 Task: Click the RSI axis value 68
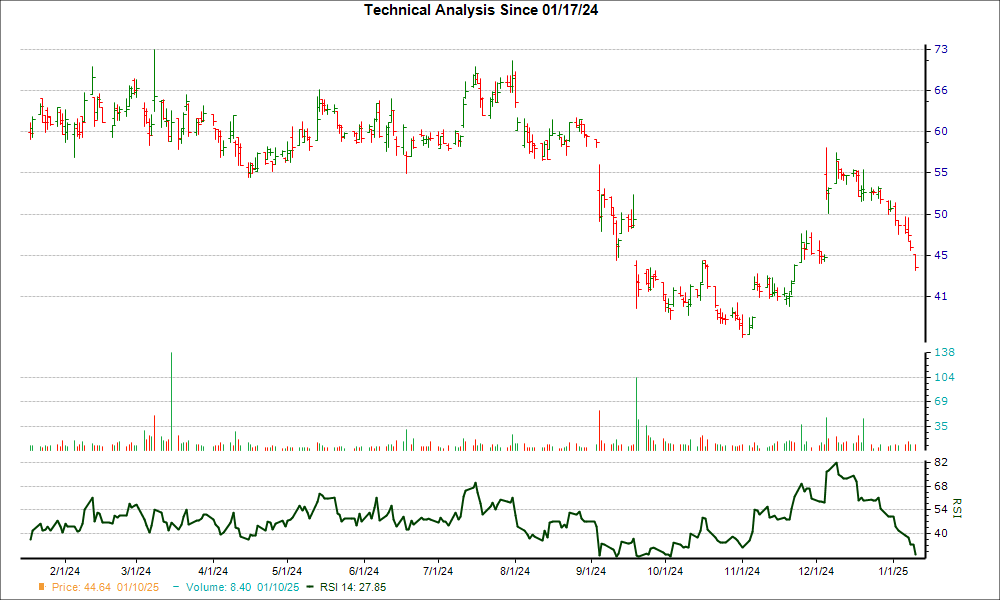941,486
